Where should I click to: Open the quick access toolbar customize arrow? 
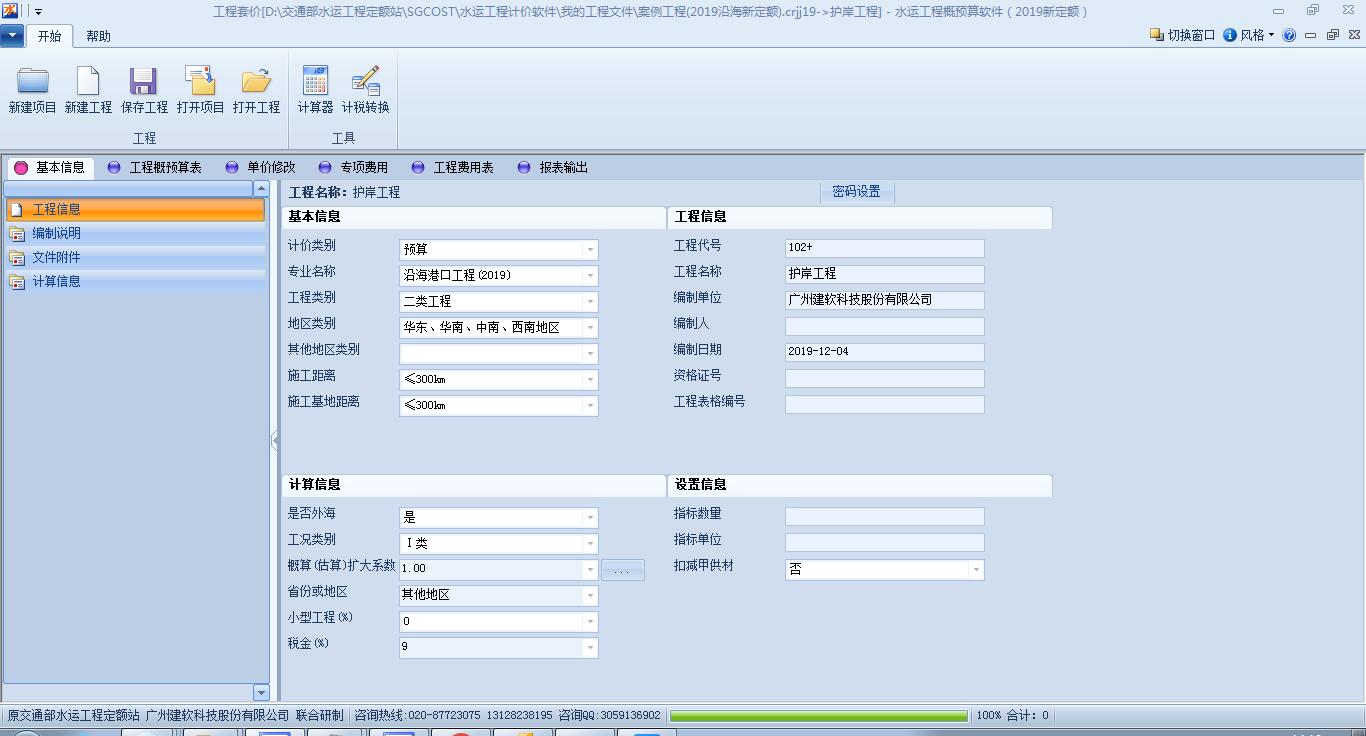pos(38,12)
